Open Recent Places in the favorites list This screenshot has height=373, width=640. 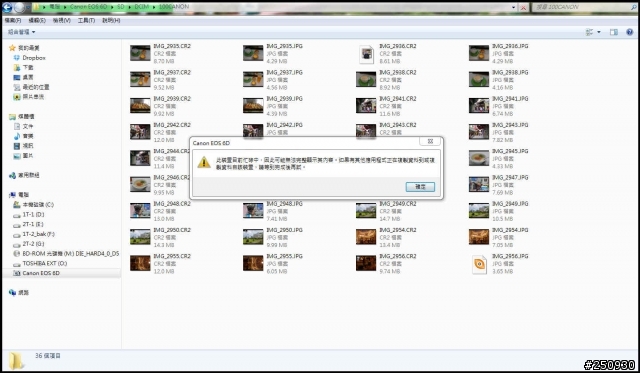[x=36, y=87]
